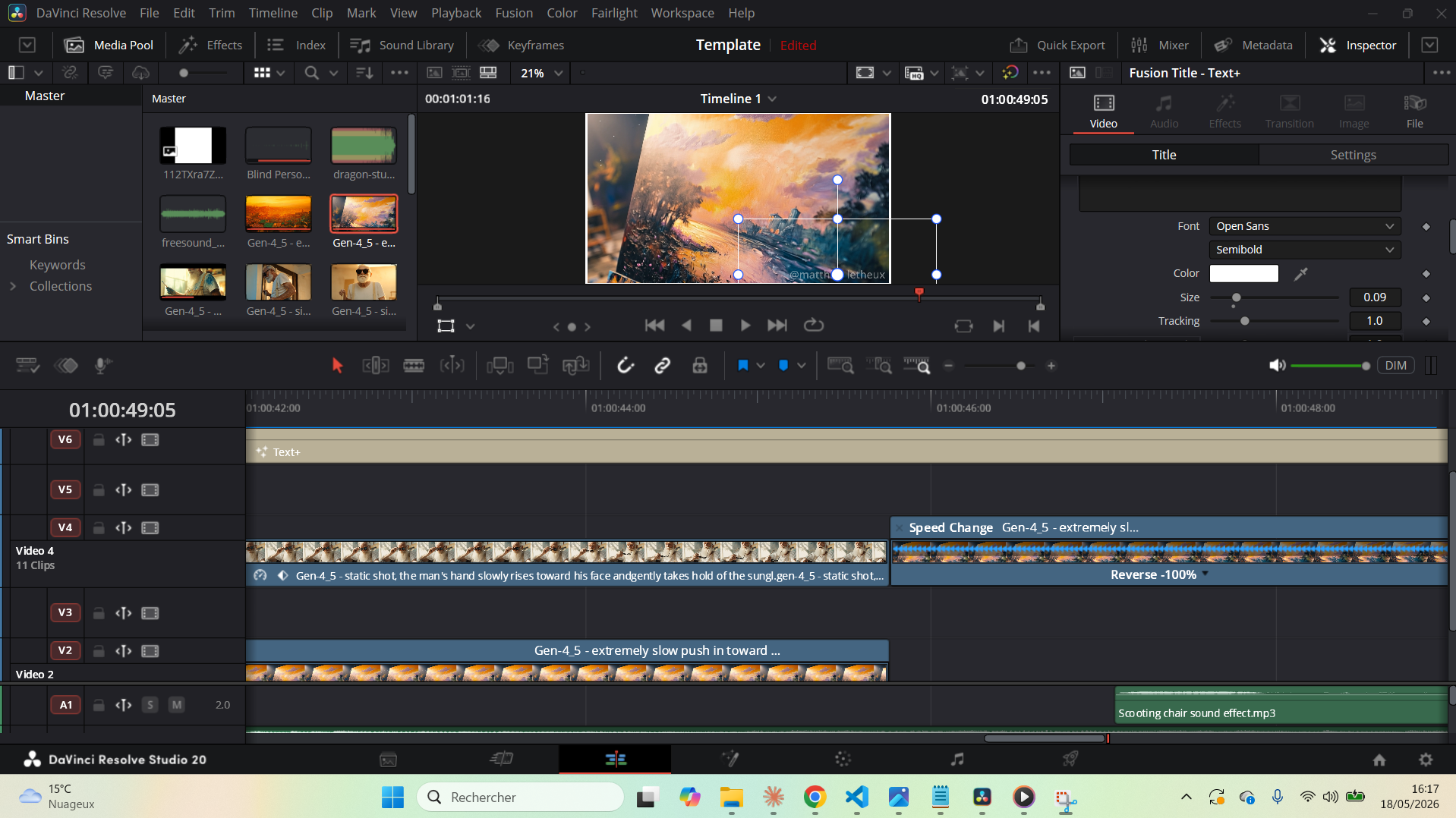
Task: Click the Tracking slider handle
Action: (1244, 321)
